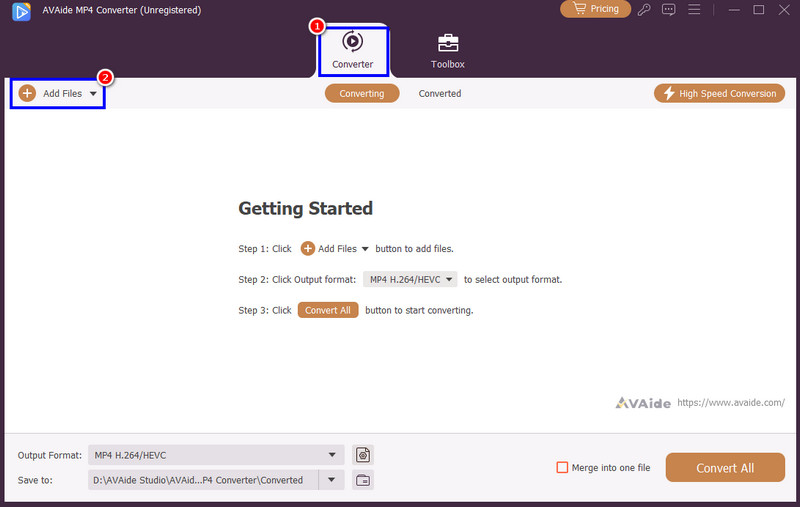Click the register key icon
This screenshot has width=800, height=507.
[x=644, y=10]
